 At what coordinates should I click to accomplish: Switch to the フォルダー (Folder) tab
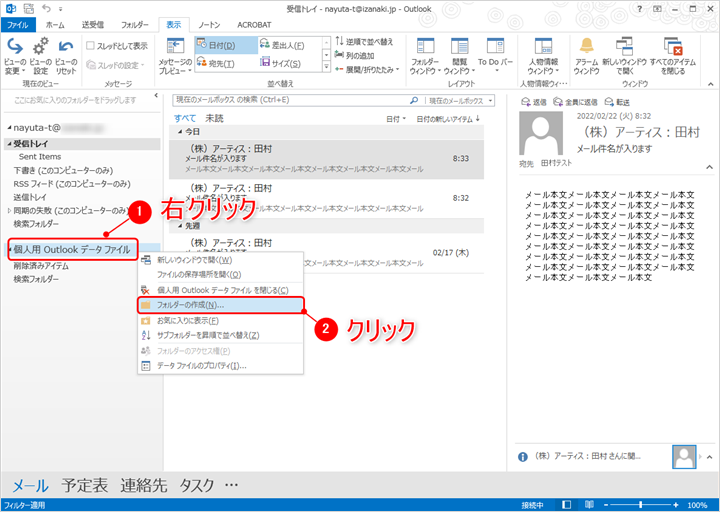135,25
